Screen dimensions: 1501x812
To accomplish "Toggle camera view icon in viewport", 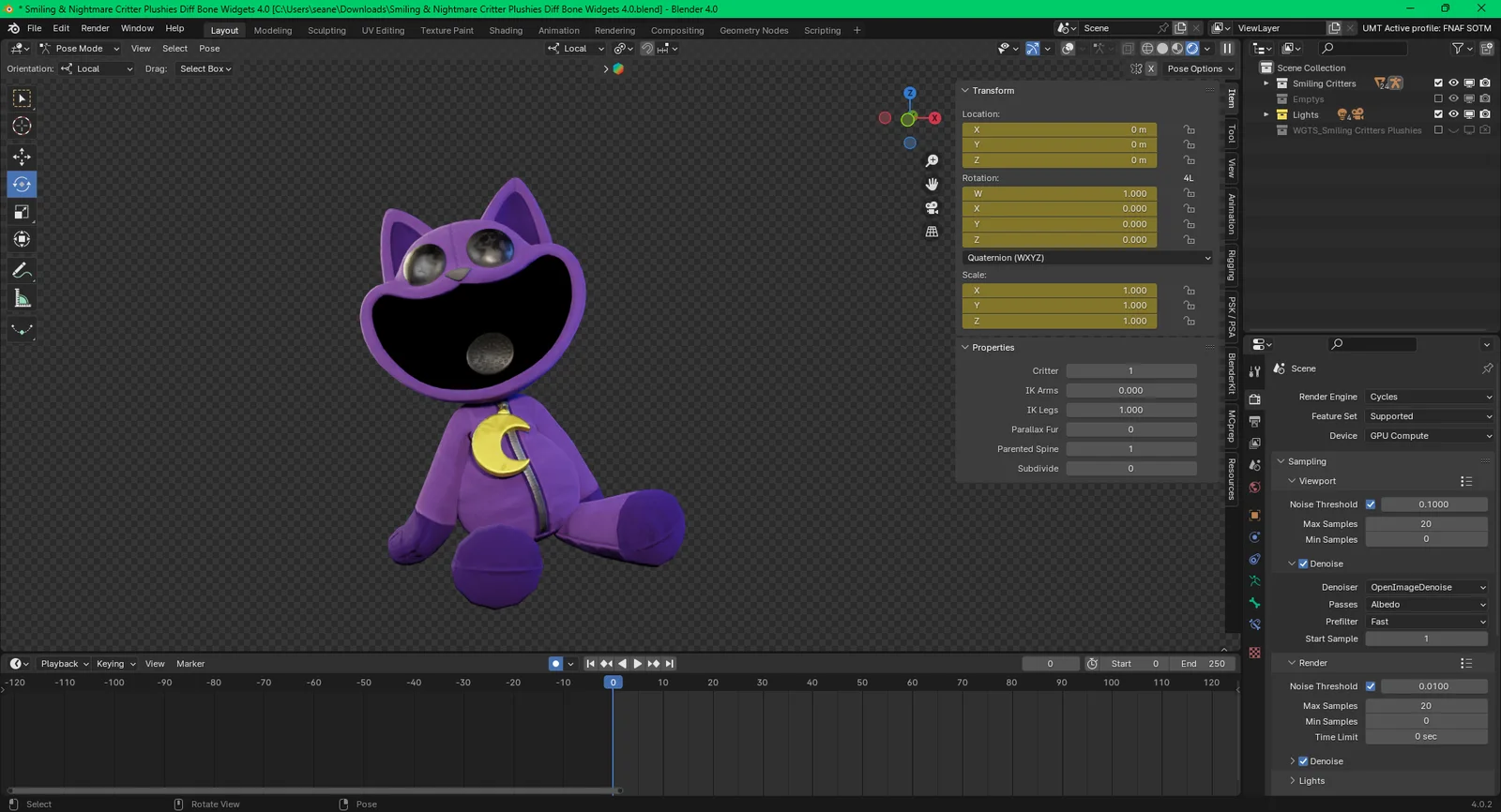I will (x=932, y=207).
